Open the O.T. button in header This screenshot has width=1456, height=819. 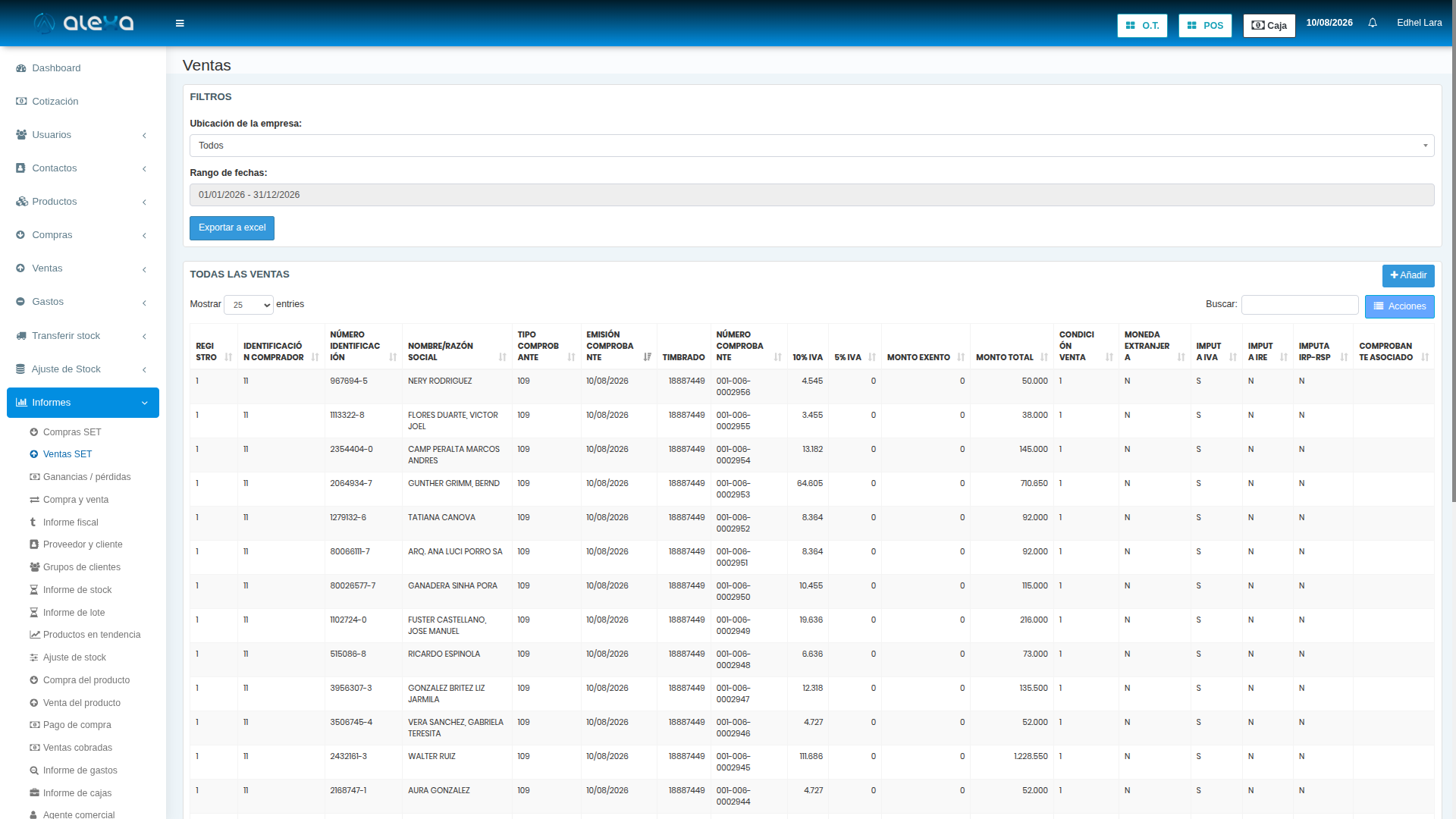tap(1142, 26)
